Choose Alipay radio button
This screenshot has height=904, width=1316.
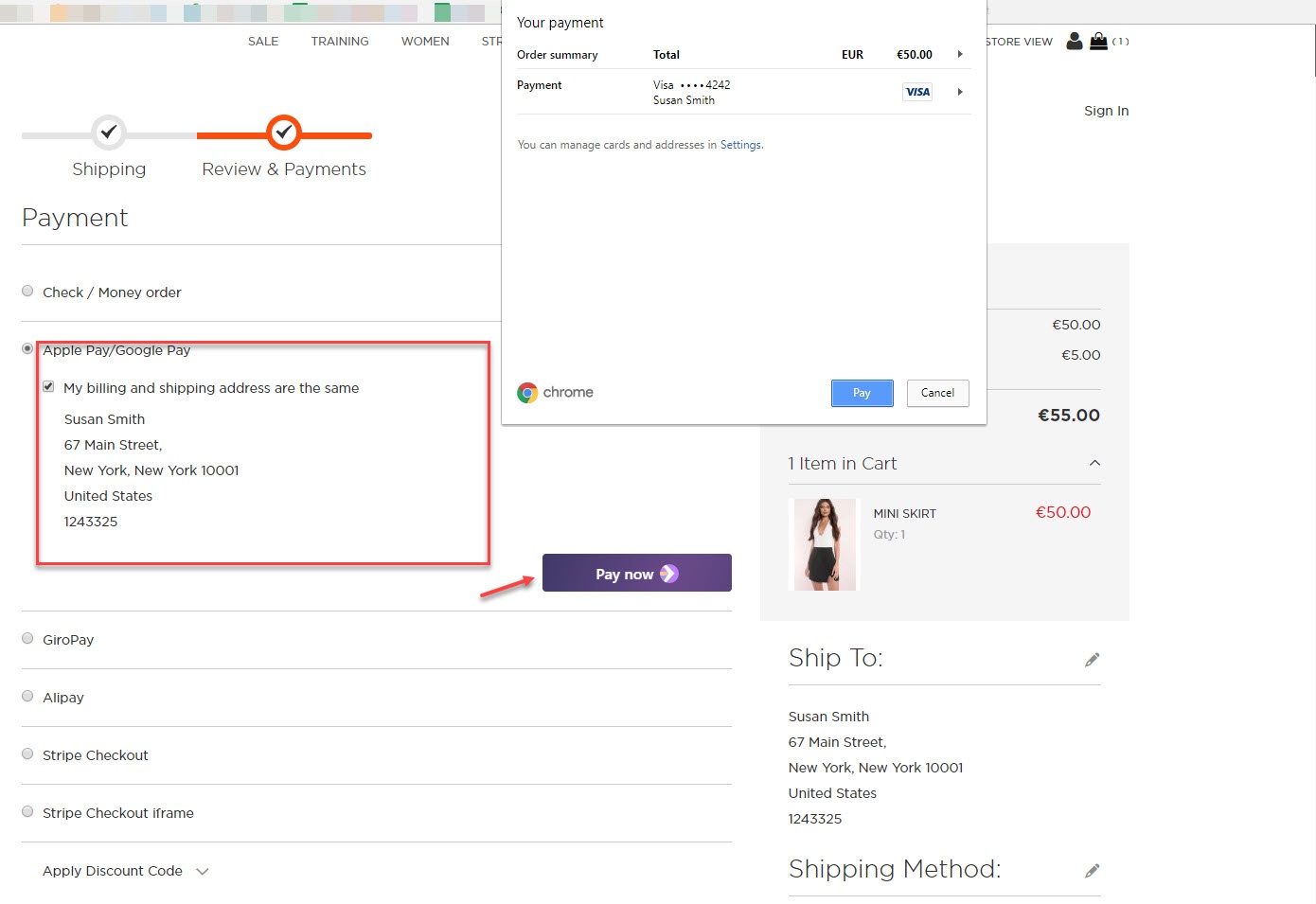click(27, 697)
